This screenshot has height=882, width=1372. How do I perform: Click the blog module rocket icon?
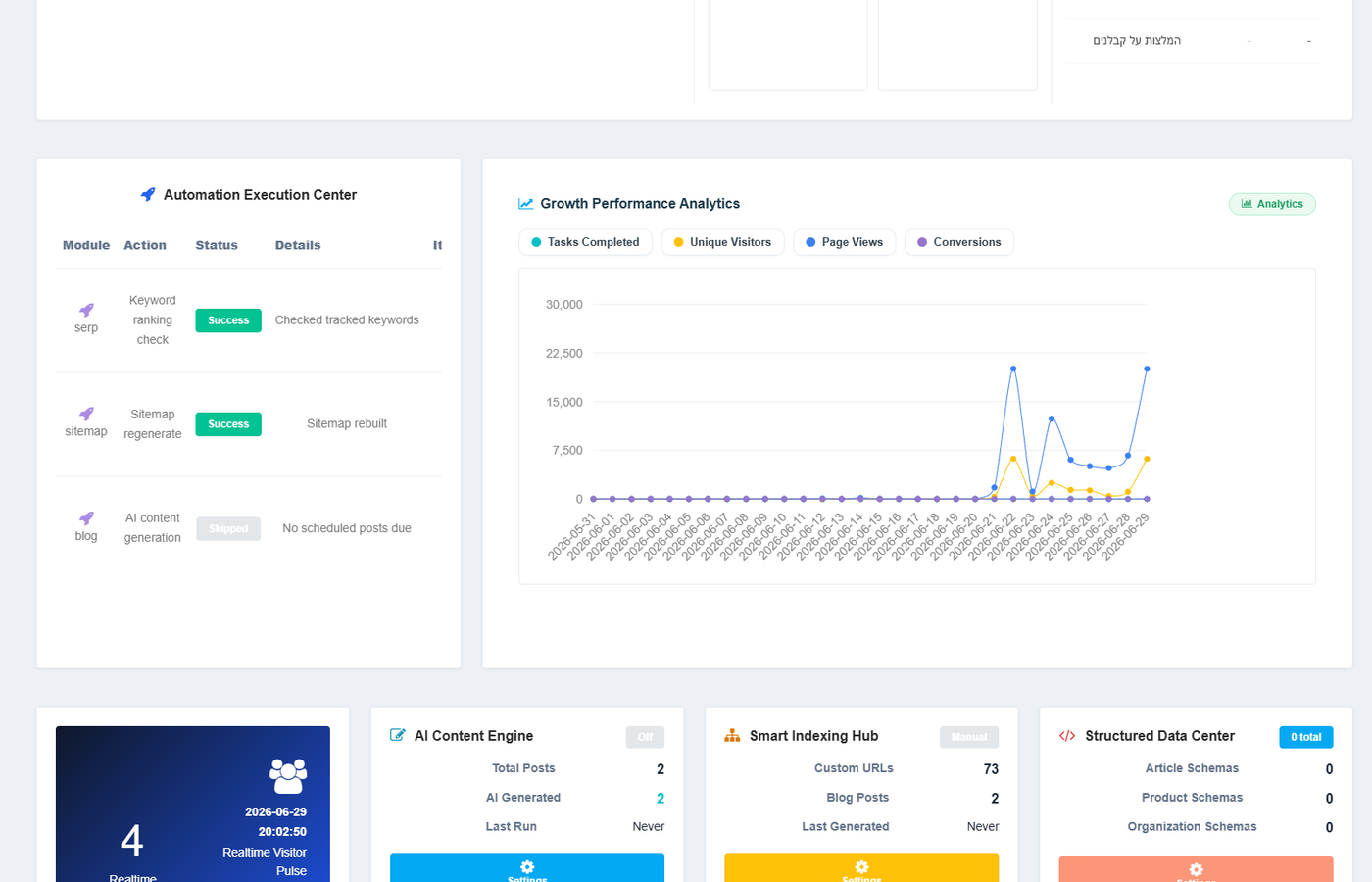(86, 518)
